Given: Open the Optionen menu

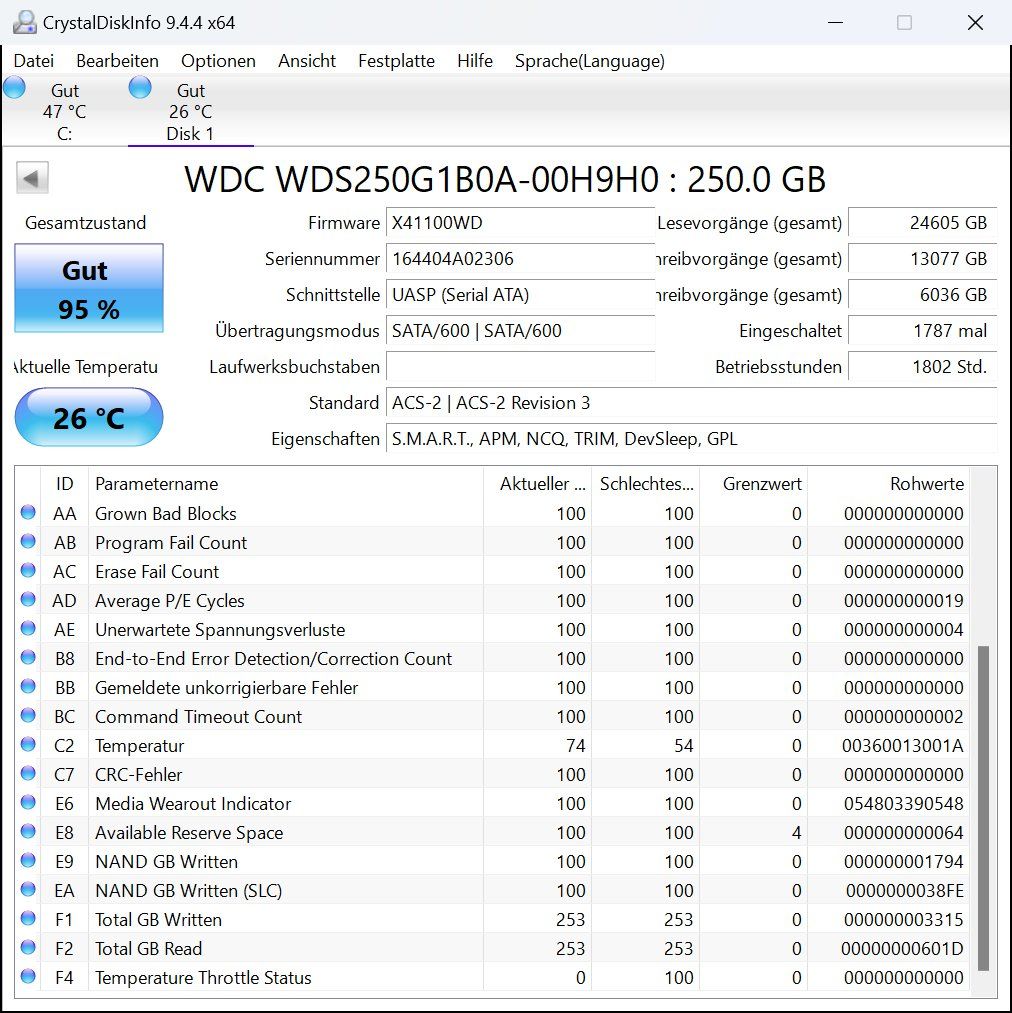Looking at the screenshot, I should coord(218,61).
